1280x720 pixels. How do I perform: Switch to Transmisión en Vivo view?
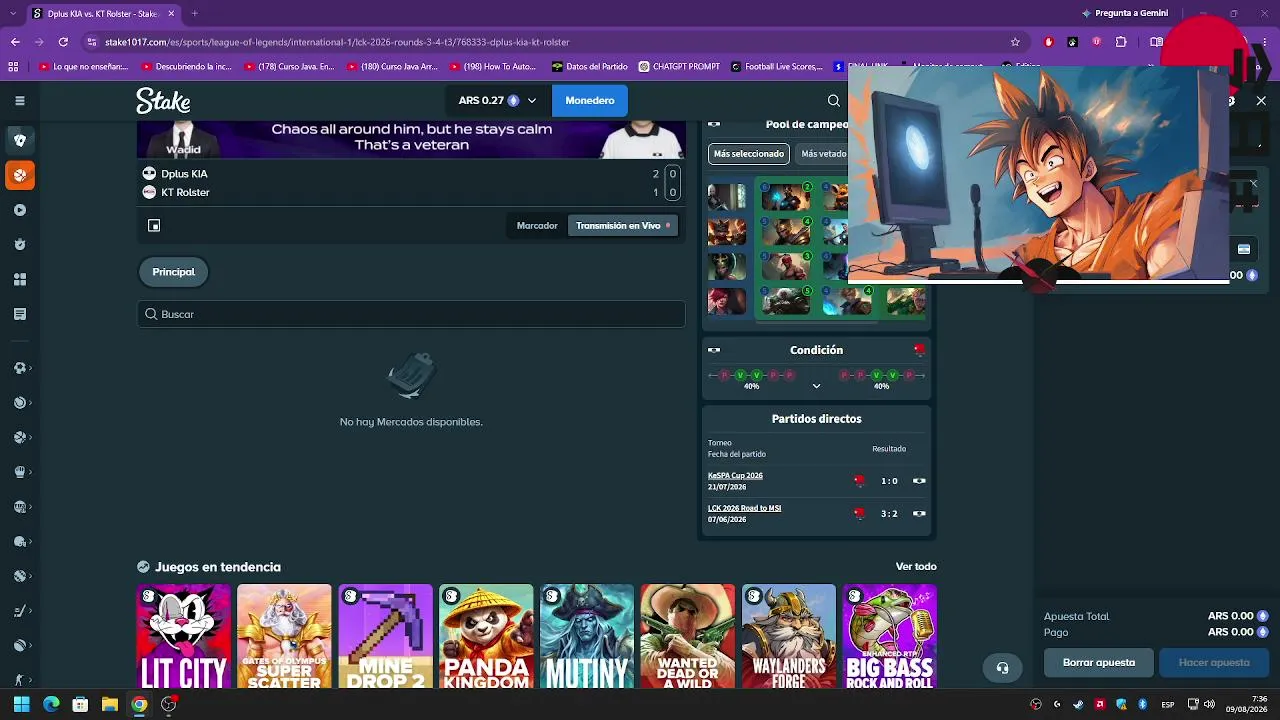coord(622,225)
